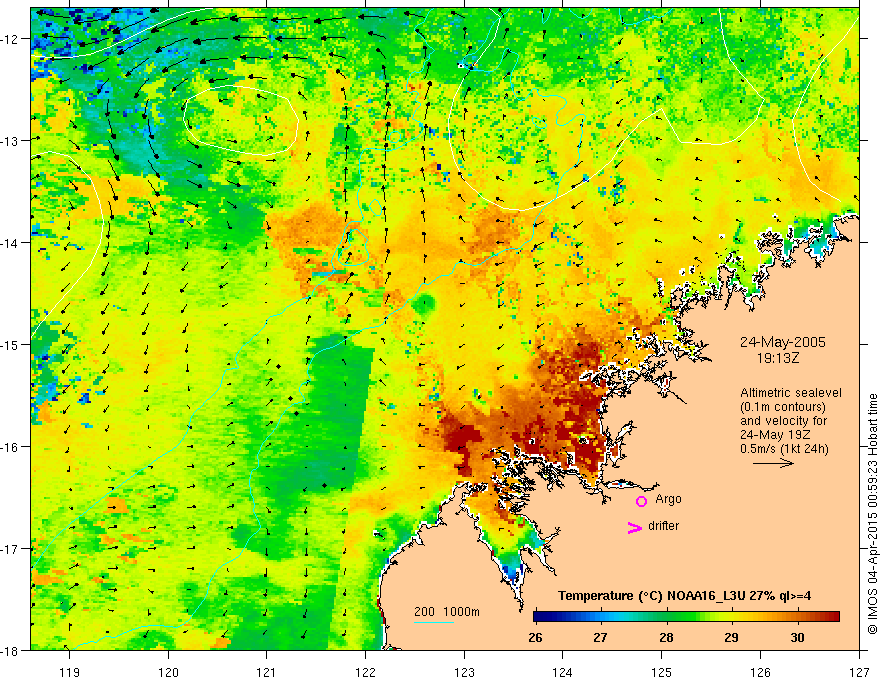Click latitude axis label -12
Viewport: 880px width, 680px height.
[10, 39]
